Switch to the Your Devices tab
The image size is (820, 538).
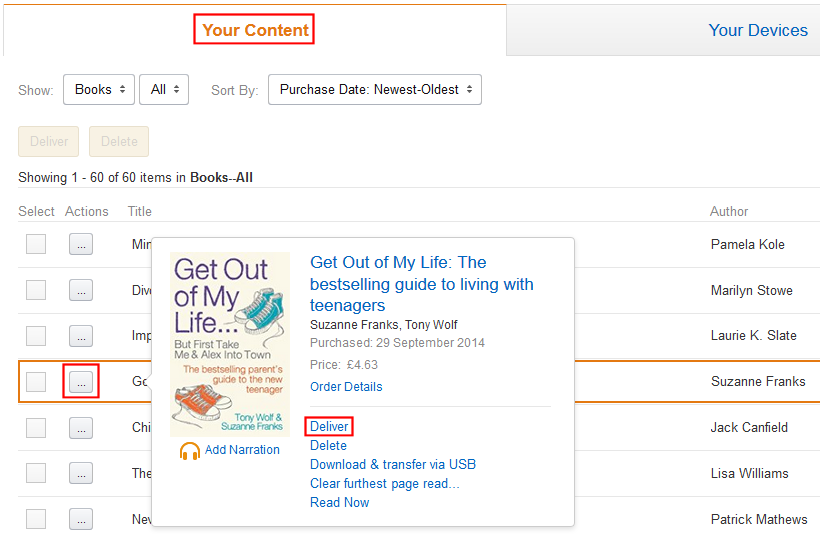[x=757, y=30]
